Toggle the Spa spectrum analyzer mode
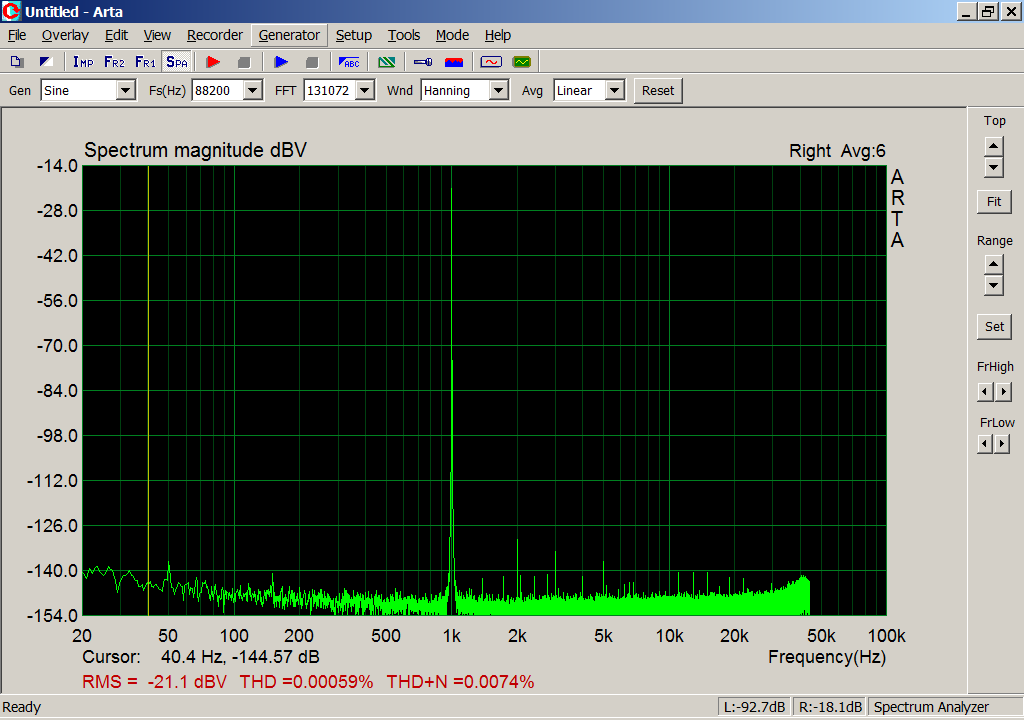 pos(177,62)
